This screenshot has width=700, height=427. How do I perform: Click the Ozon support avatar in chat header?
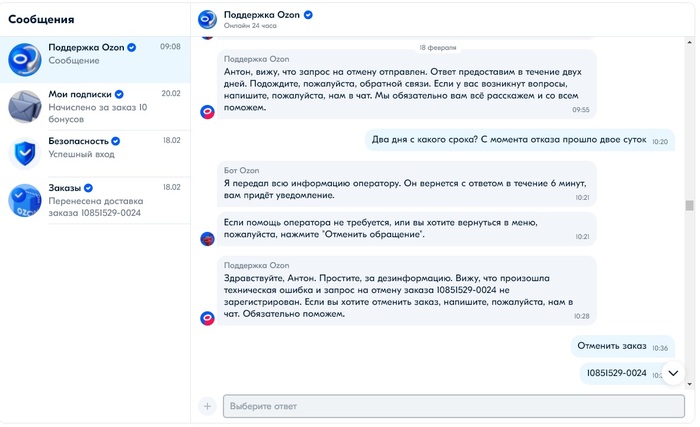click(x=207, y=19)
